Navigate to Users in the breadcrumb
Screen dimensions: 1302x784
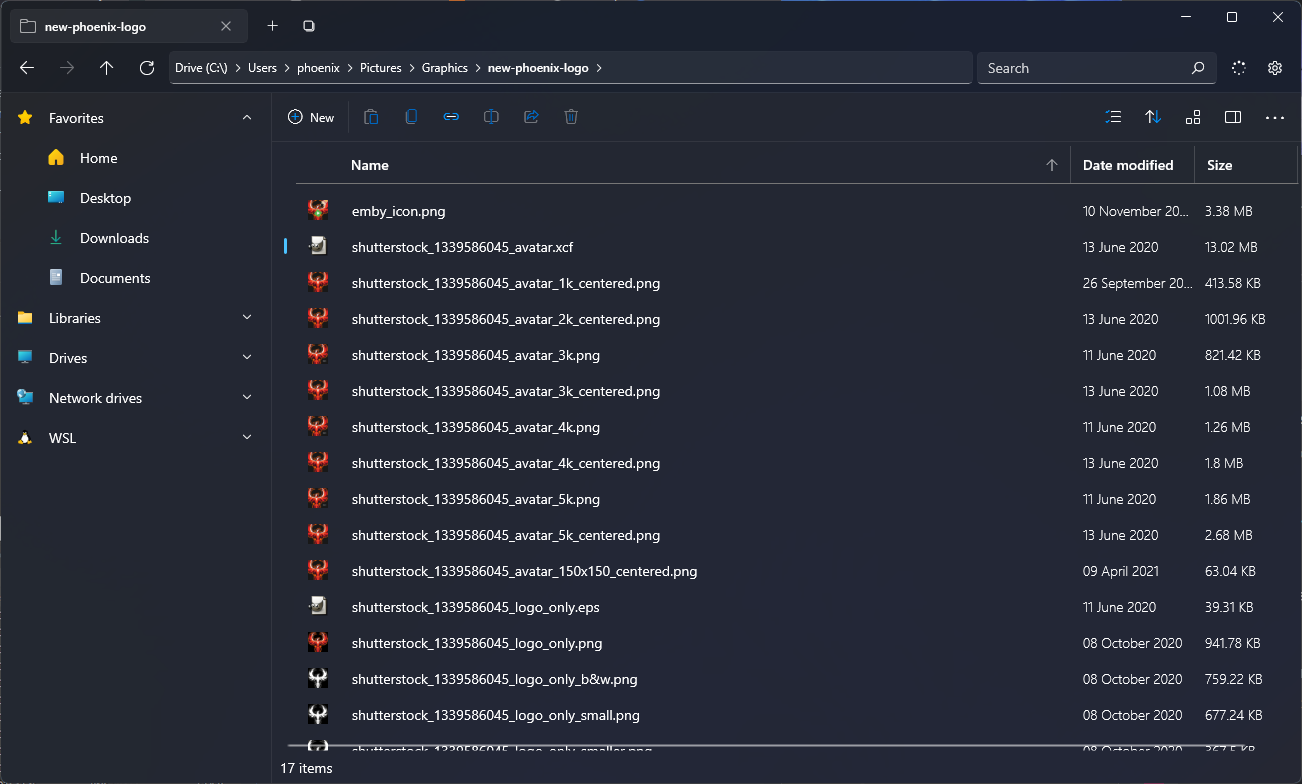(x=262, y=68)
